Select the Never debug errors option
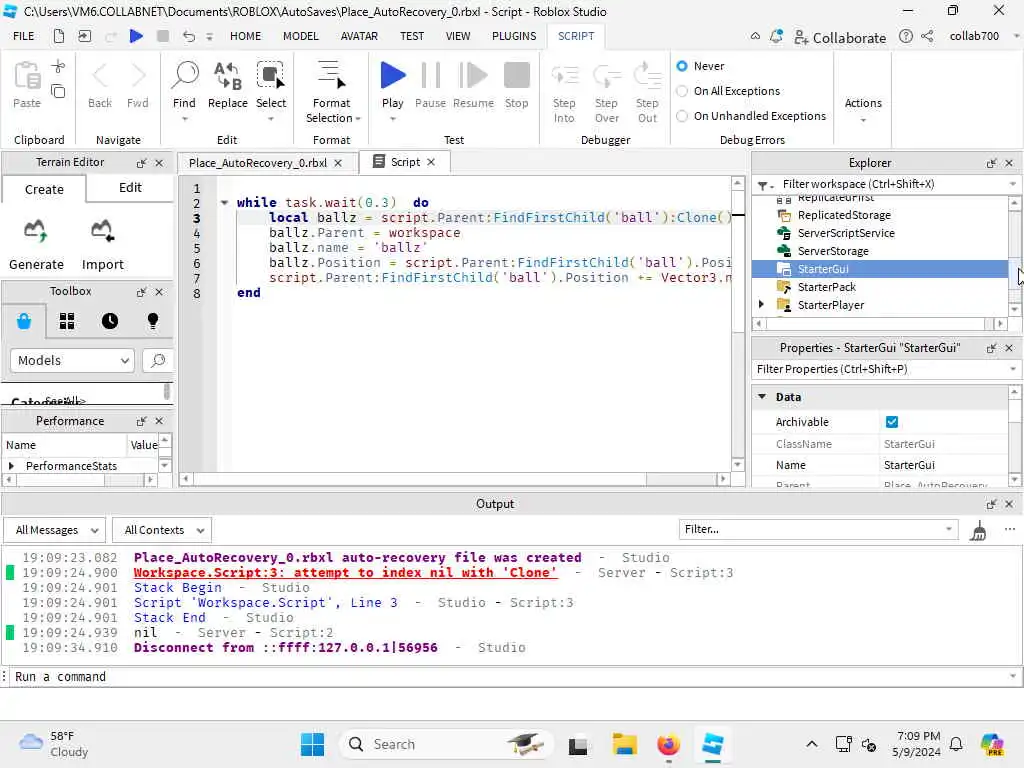 (x=682, y=66)
